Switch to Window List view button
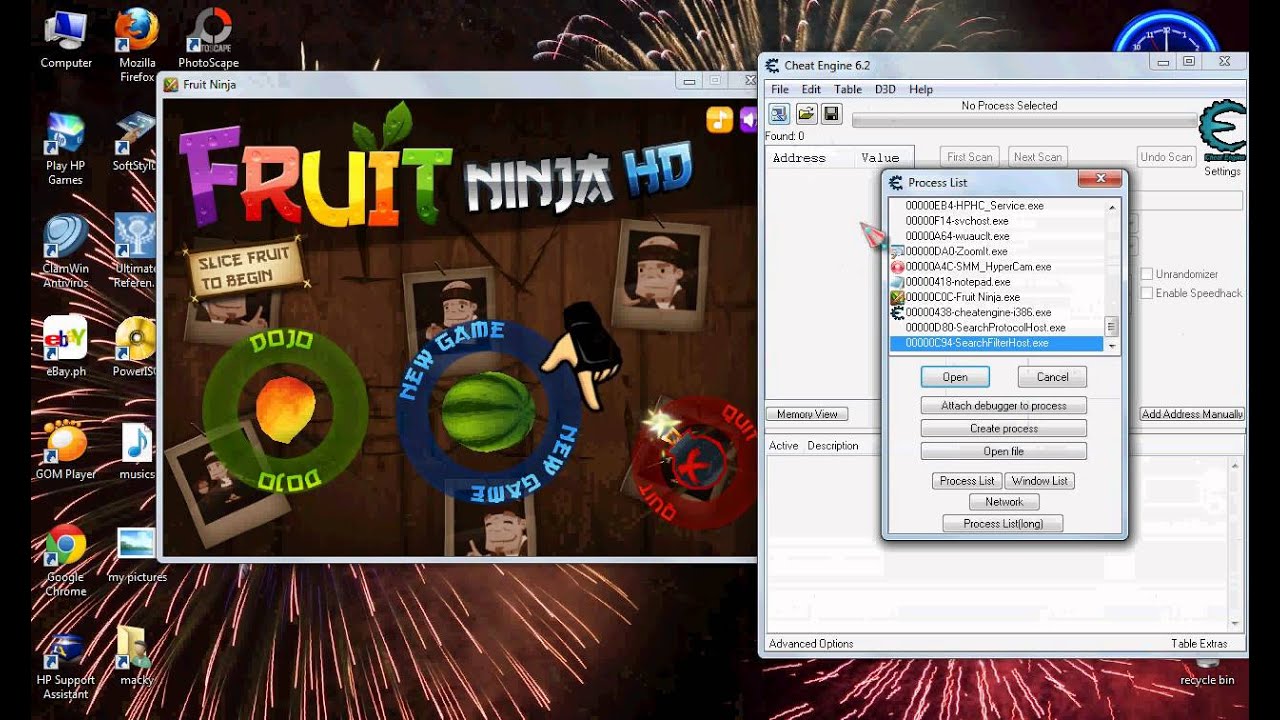Viewport: 1280px width, 720px height. tap(1039, 481)
